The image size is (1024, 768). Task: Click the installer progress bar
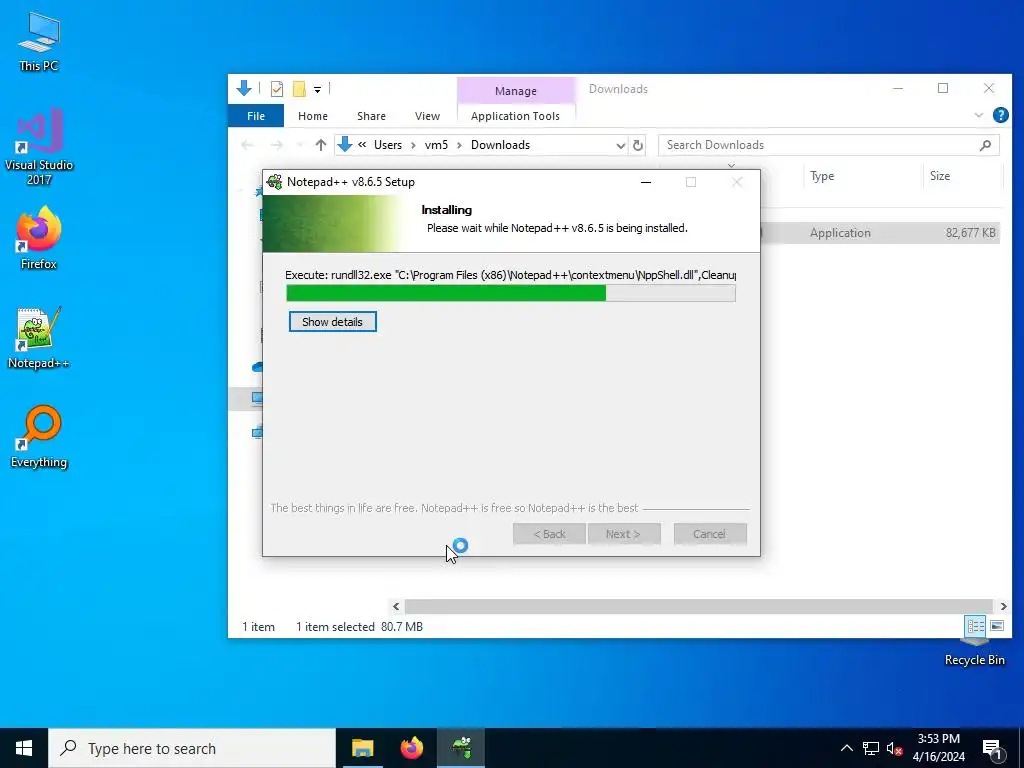coord(511,293)
